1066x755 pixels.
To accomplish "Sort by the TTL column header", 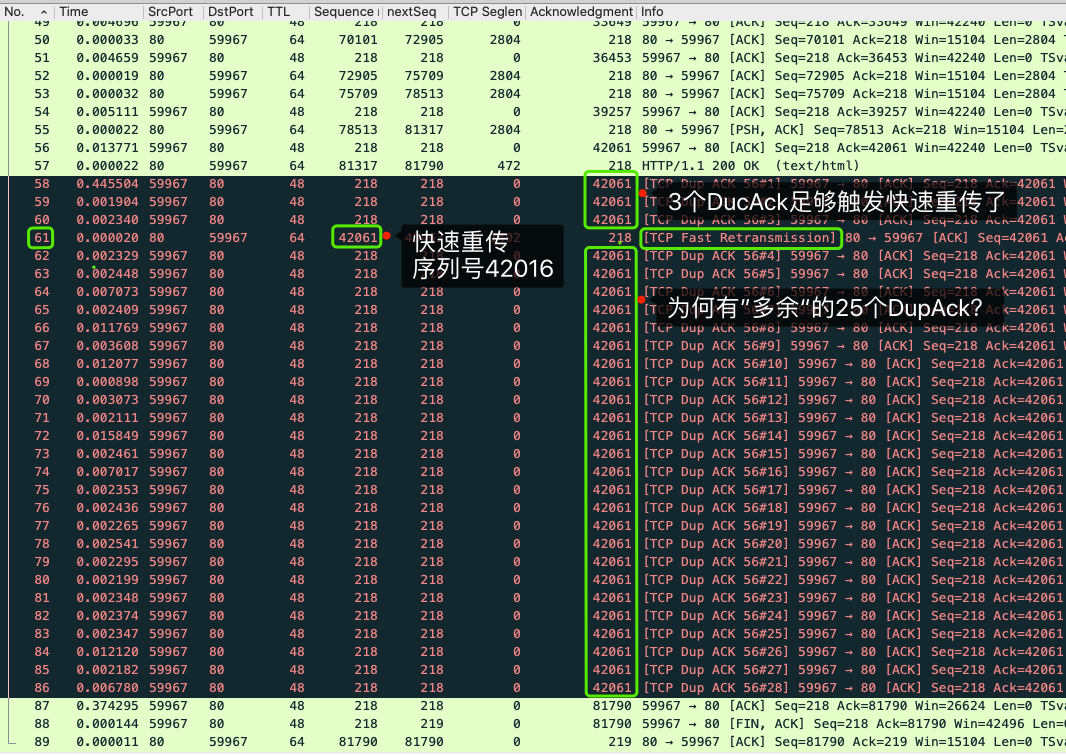I will (278, 12).
